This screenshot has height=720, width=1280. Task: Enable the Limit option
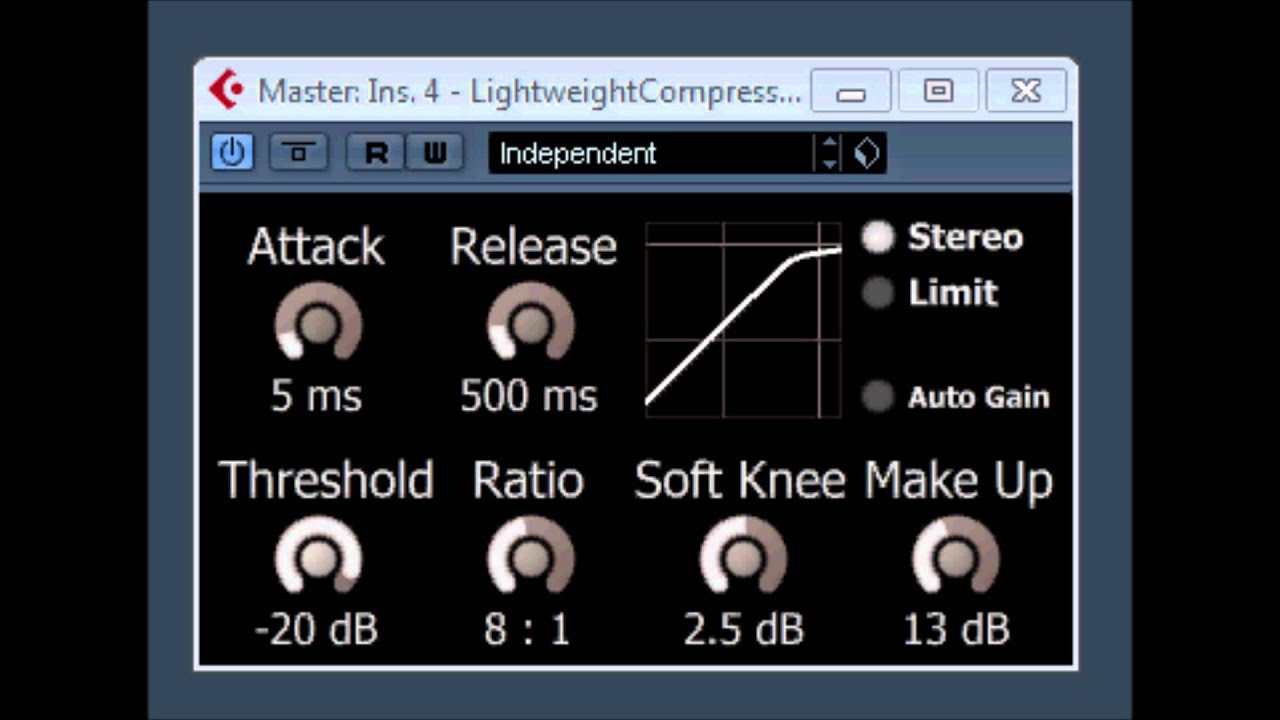pos(878,293)
